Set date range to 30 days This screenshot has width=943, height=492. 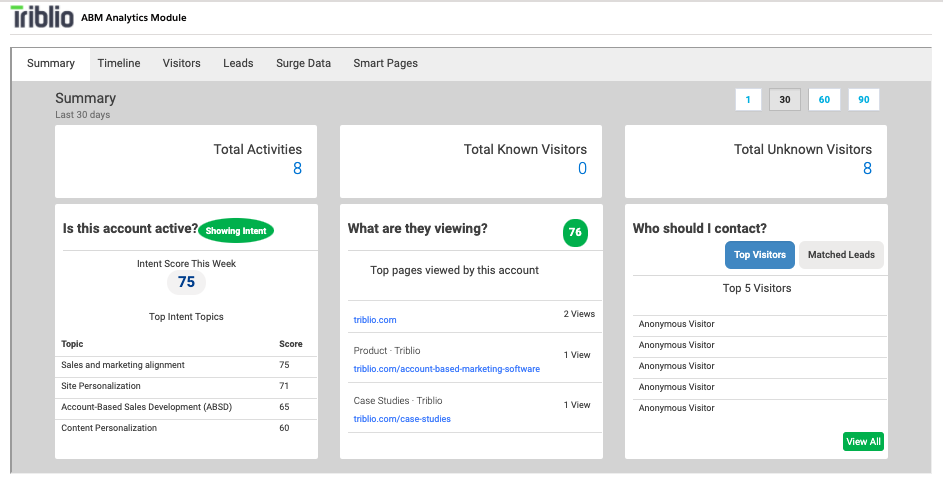pyautogui.click(x=785, y=100)
